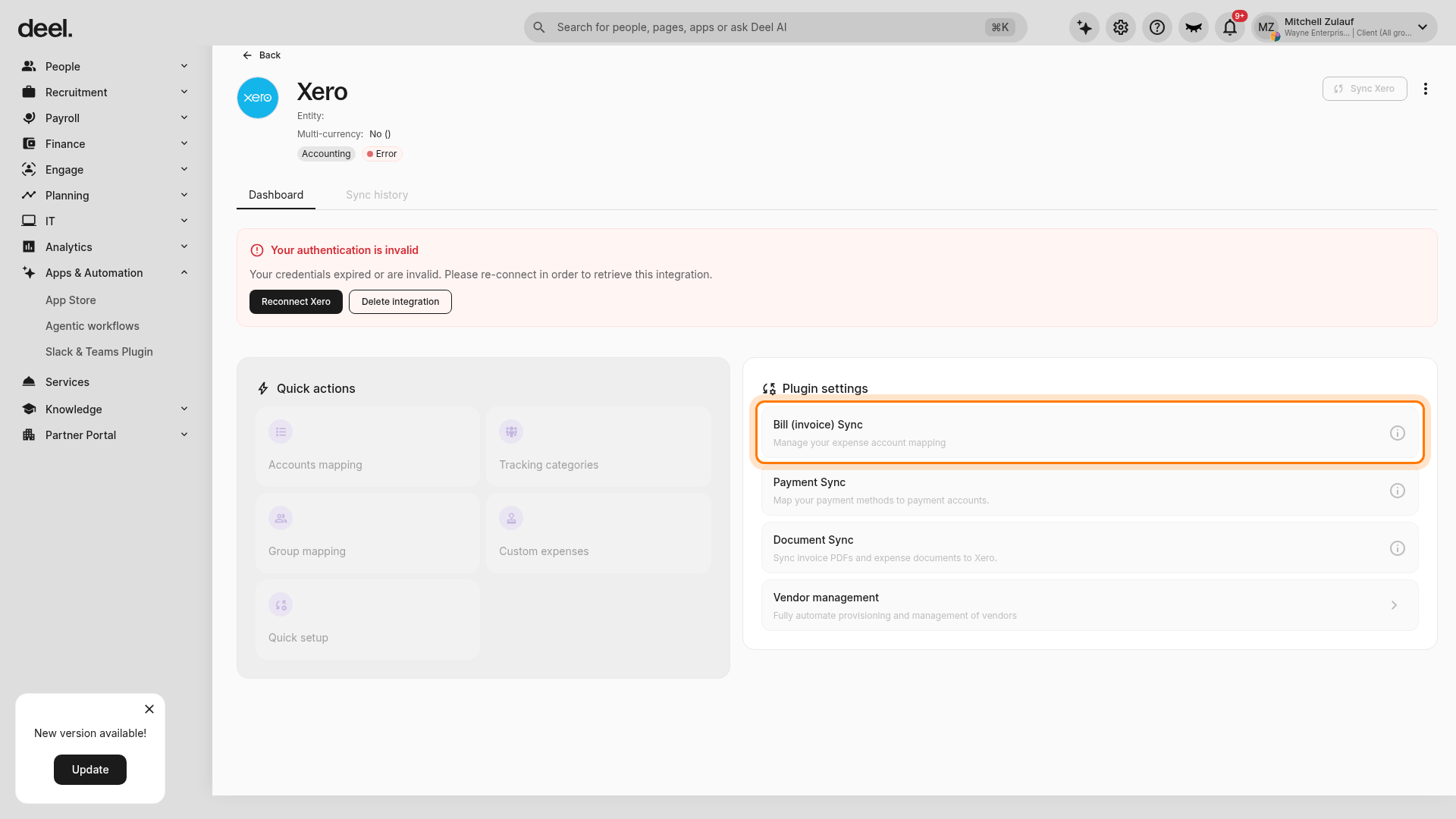1456x819 pixels.
Task: Open Slack & Teams Plugin
Action: [99, 352]
